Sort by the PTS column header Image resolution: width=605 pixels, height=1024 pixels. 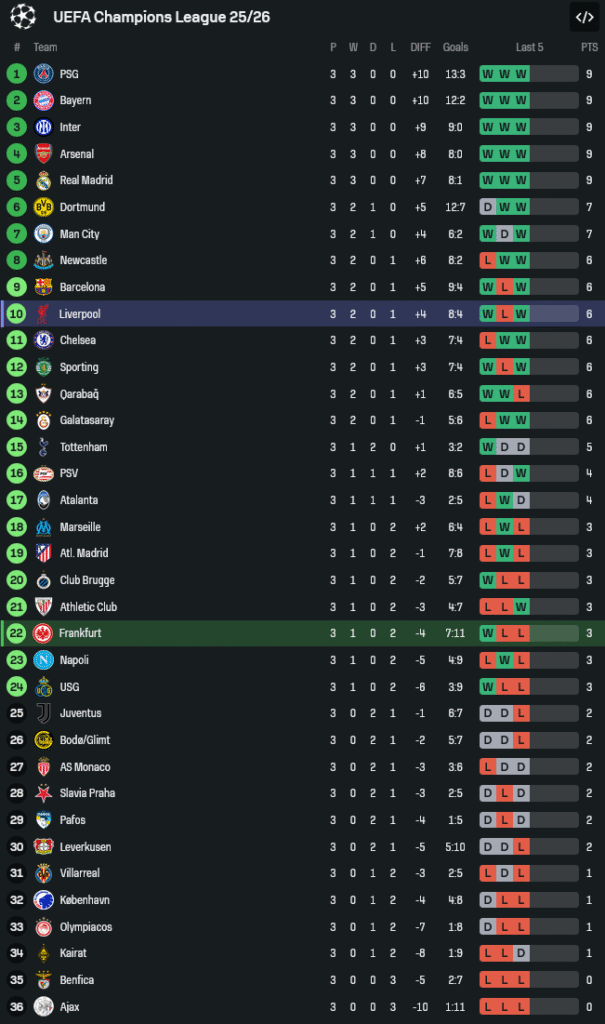point(589,47)
